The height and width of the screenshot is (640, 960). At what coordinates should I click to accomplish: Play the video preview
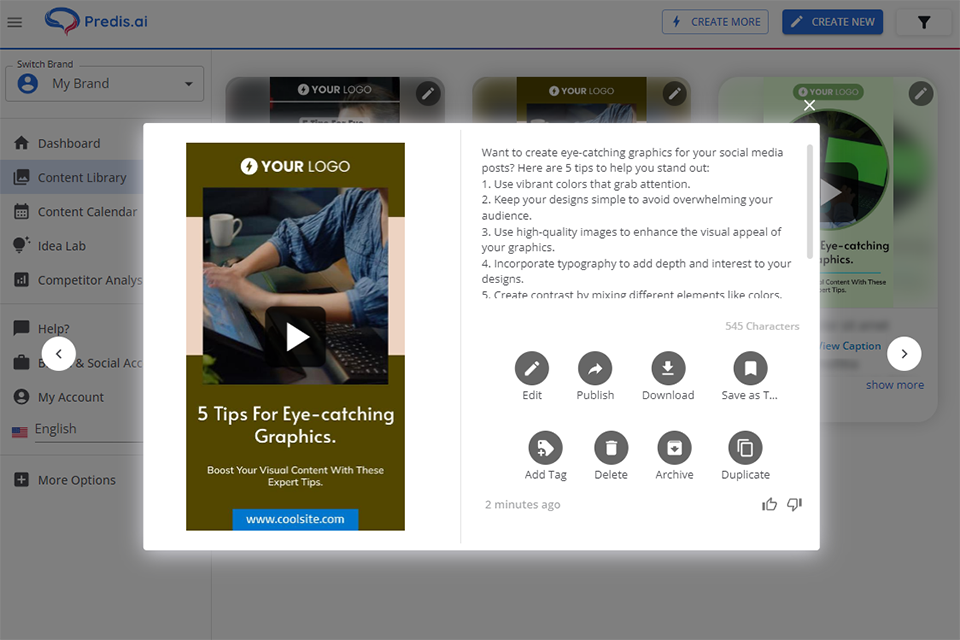[296, 337]
